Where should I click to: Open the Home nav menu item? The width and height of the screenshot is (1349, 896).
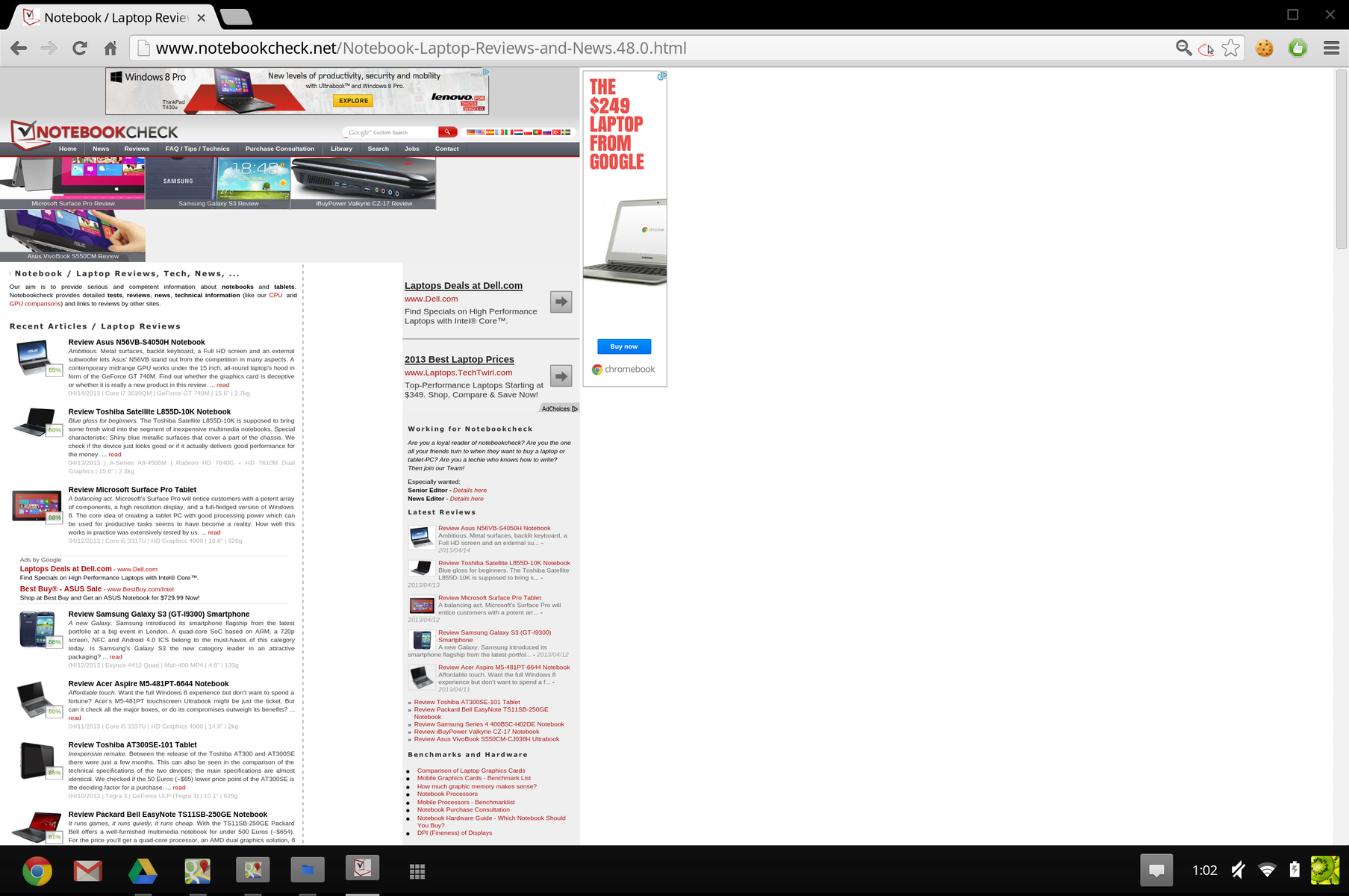pos(68,149)
